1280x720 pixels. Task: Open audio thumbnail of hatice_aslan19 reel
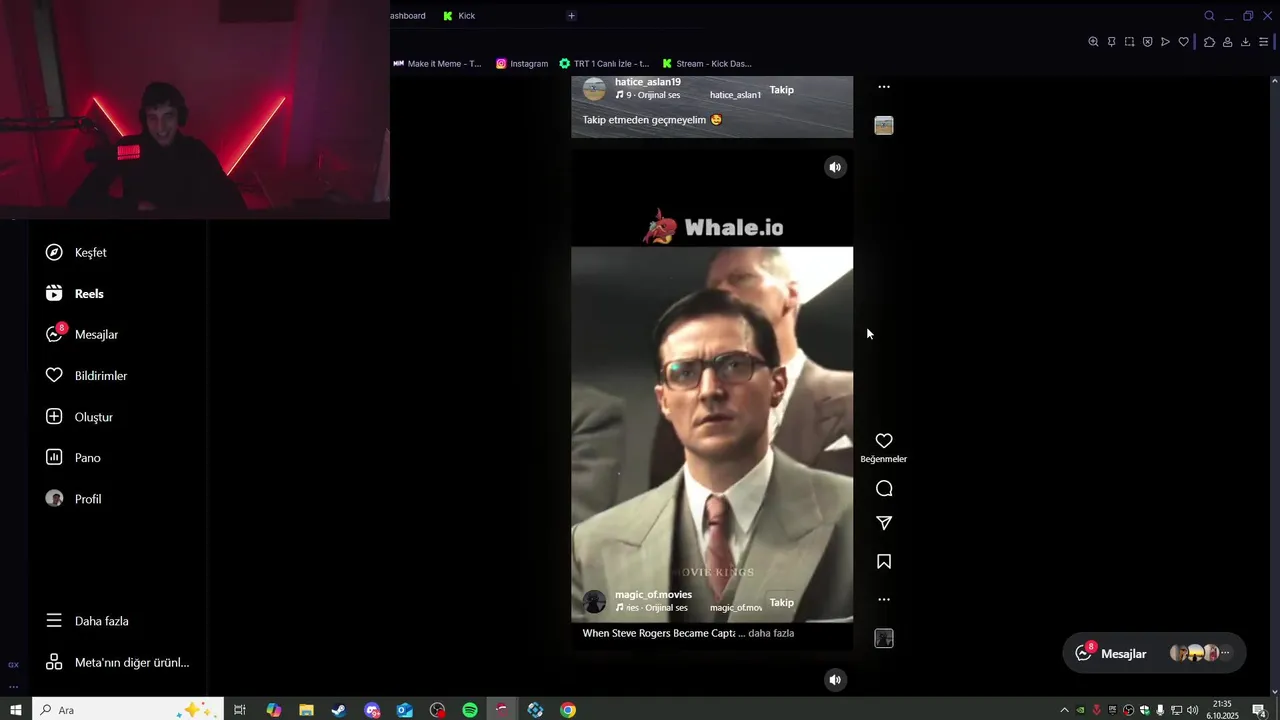point(884,125)
